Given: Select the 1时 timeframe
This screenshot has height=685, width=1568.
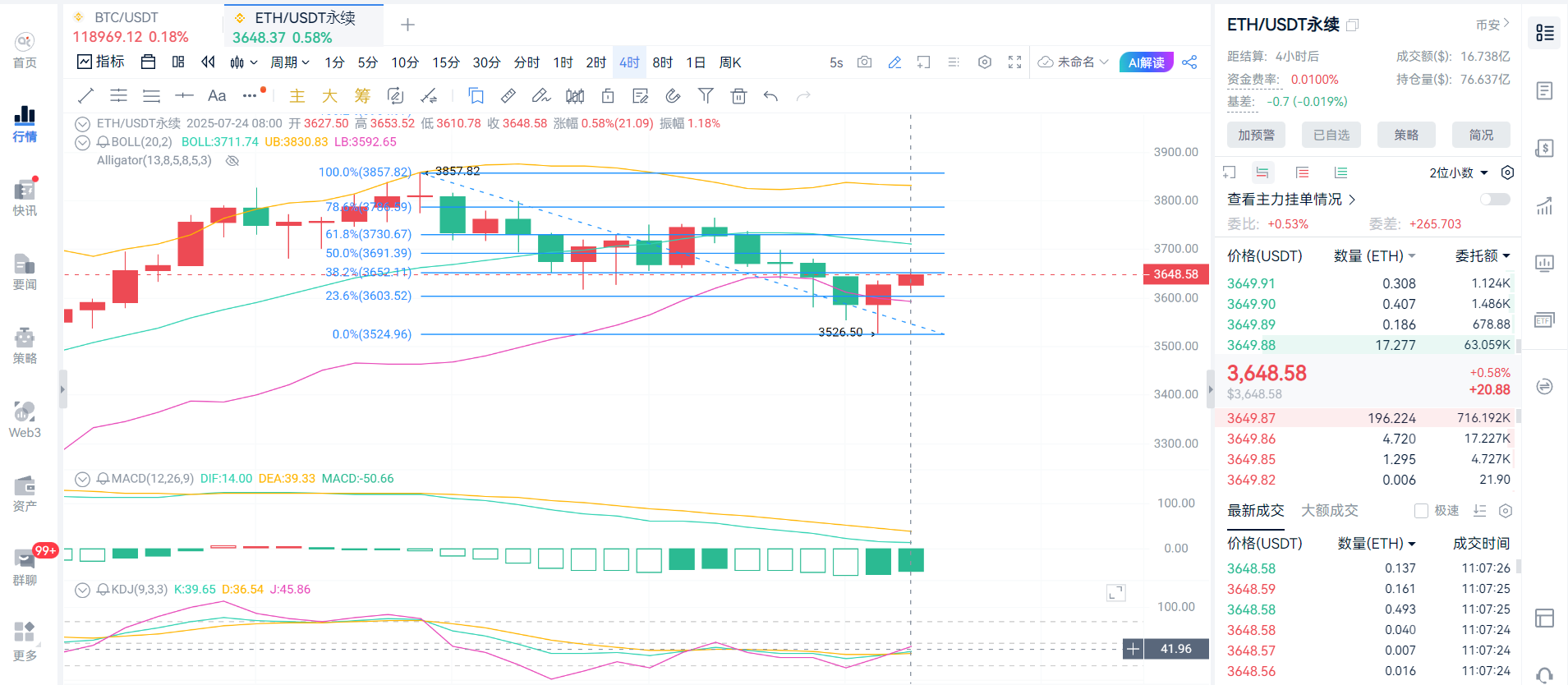Looking at the screenshot, I should pyautogui.click(x=563, y=62).
